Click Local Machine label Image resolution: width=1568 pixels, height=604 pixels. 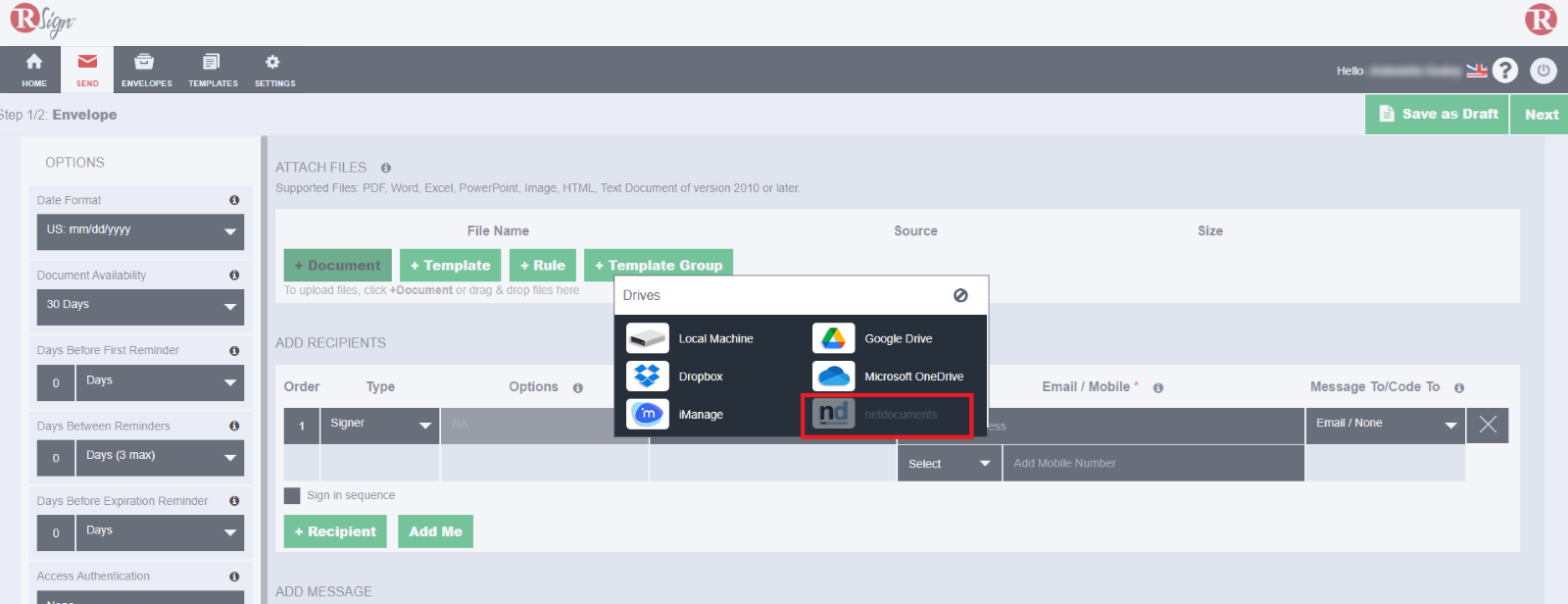716,338
